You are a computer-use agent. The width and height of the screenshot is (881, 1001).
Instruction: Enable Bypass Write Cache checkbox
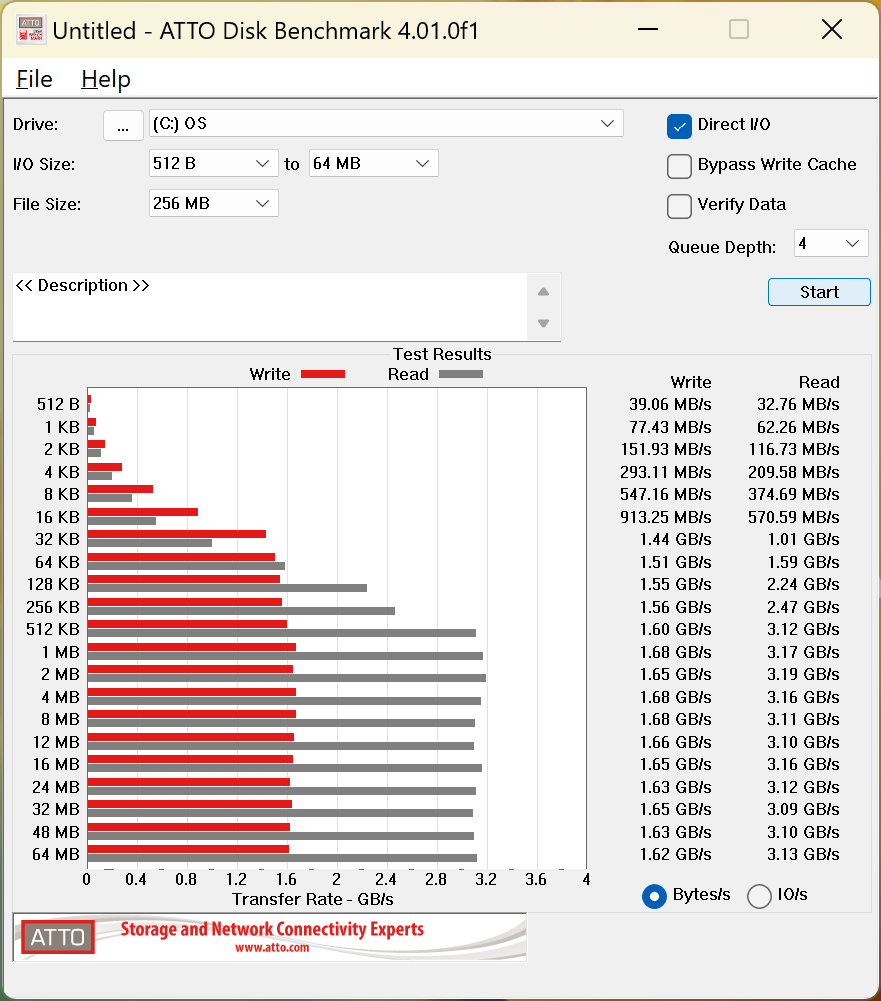pyautogui.click(x=679, y=166)
